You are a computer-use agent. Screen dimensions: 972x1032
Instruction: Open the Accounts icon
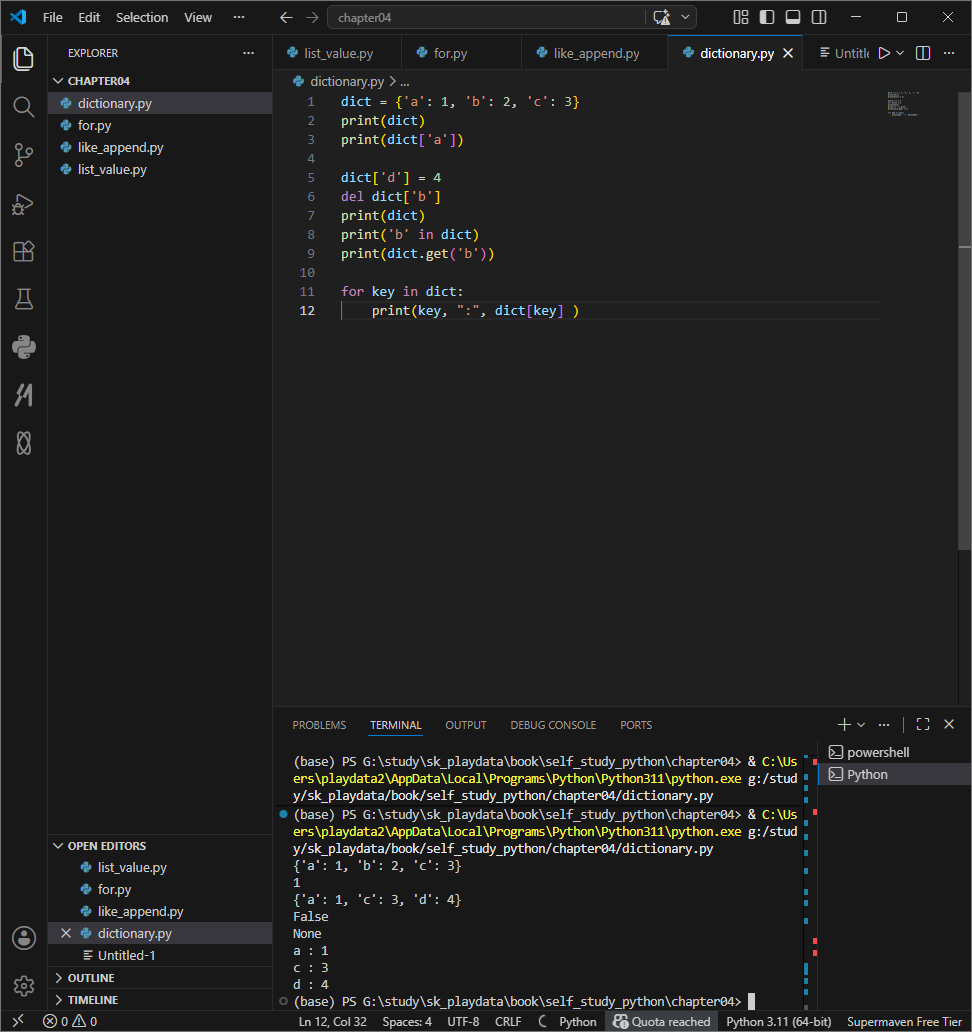tap(24, 938)
